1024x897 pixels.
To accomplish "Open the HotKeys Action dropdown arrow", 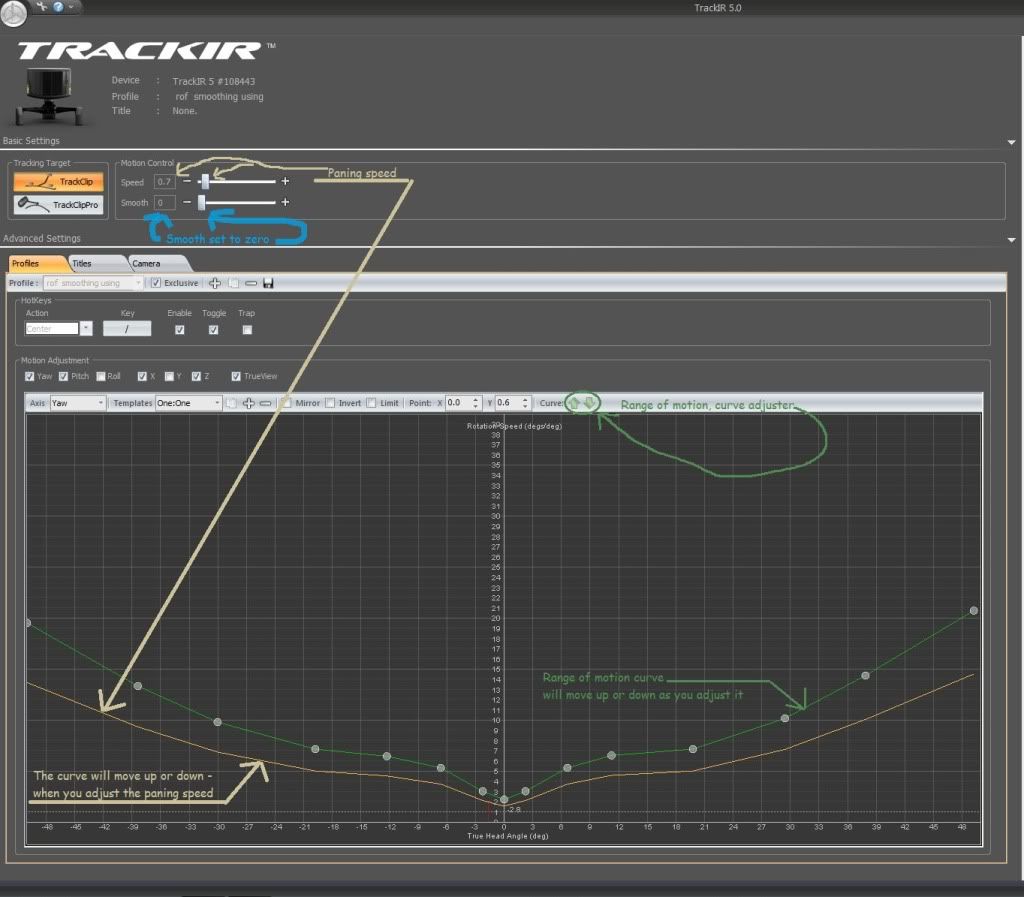I will [86, 328].
